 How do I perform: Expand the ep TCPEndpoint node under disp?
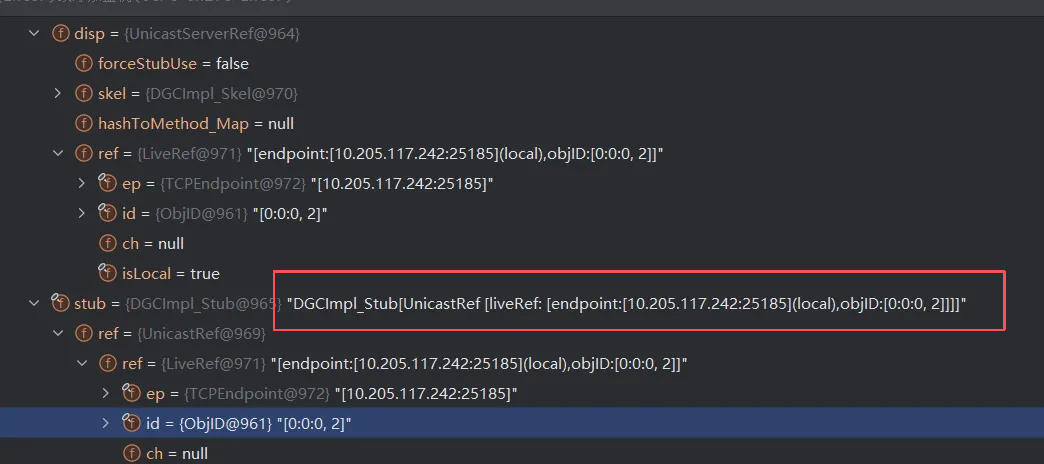point(82,184)
